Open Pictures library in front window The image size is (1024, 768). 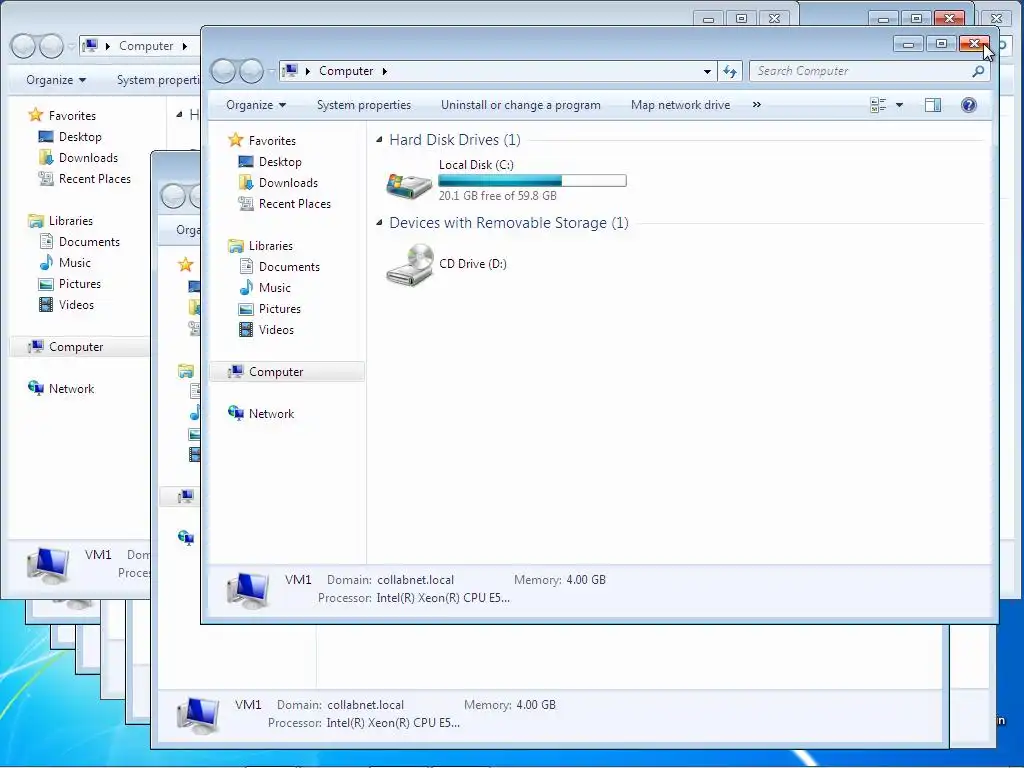(x=280, y=309)
